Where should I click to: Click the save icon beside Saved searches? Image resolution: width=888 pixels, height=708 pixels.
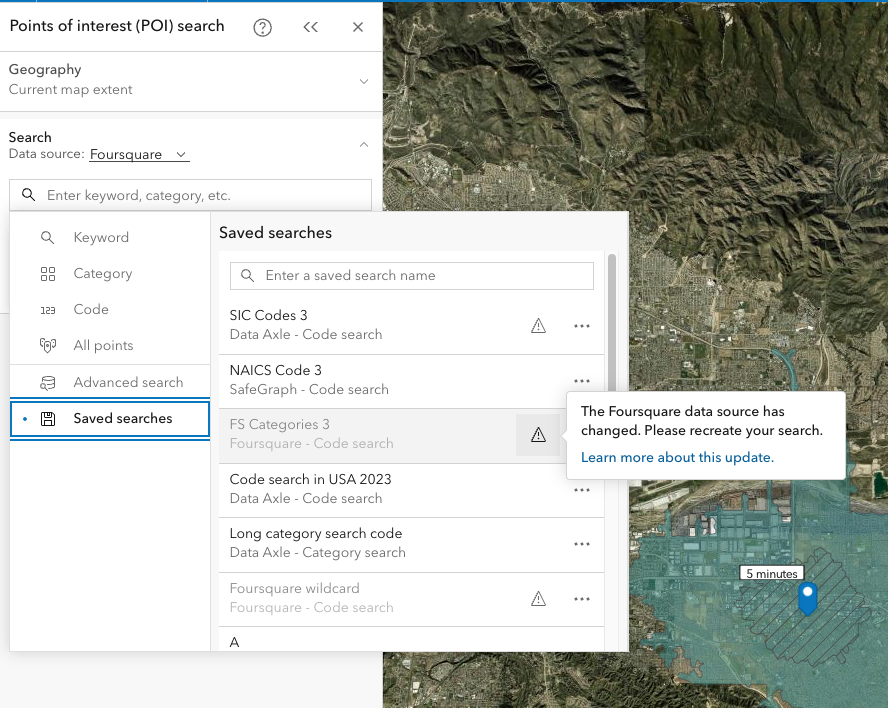click(47, 418)
